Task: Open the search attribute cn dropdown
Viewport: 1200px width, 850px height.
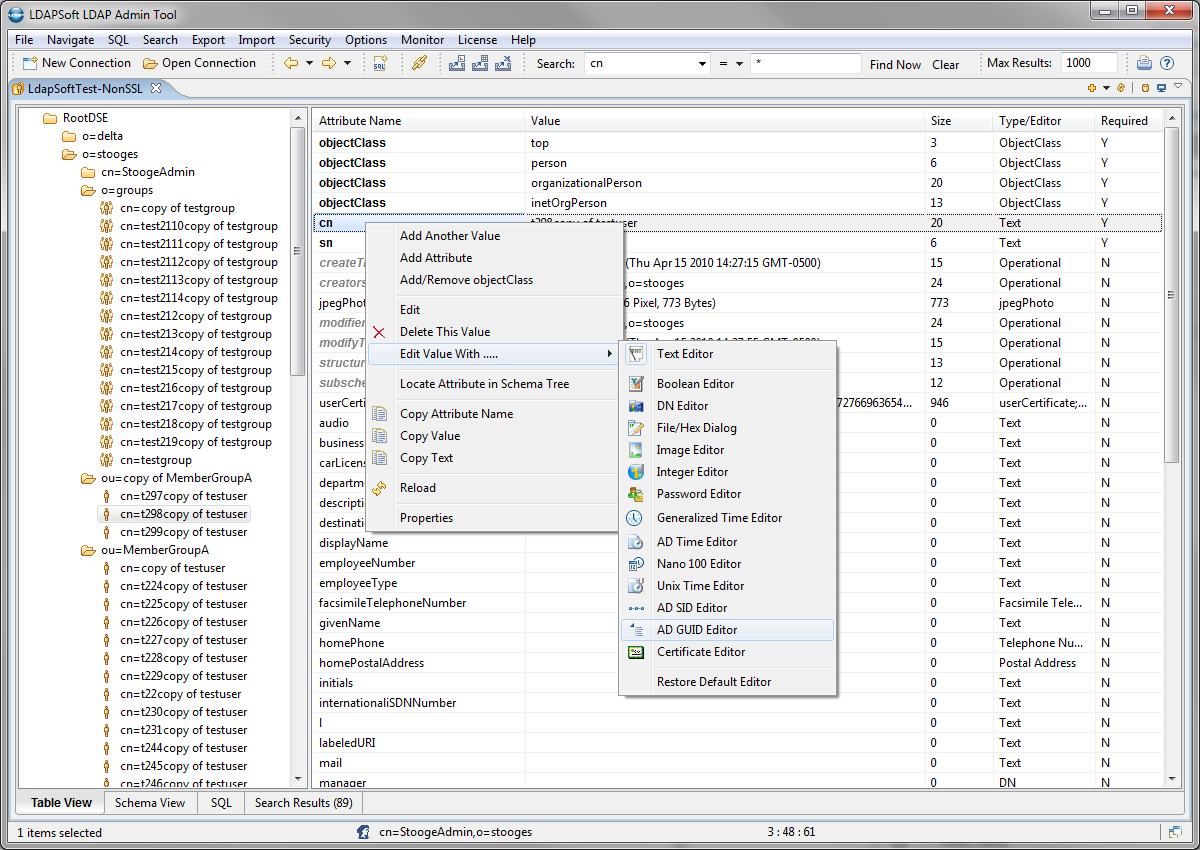Action: 702,64
